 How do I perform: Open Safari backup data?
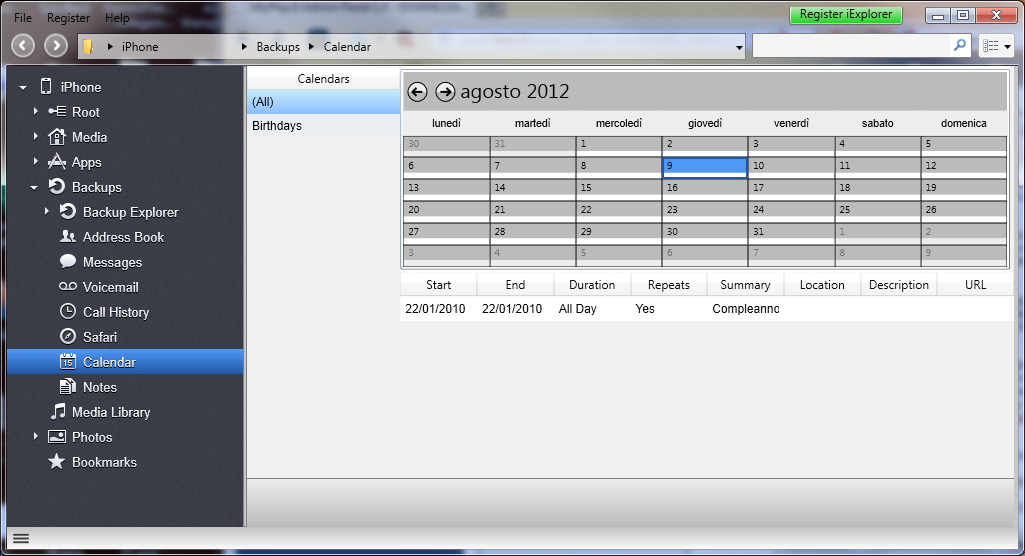click(100, 337)
